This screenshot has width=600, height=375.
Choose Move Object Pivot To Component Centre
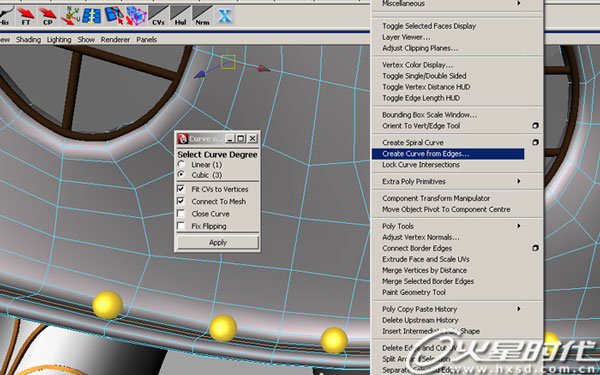[x=446, y=209]
